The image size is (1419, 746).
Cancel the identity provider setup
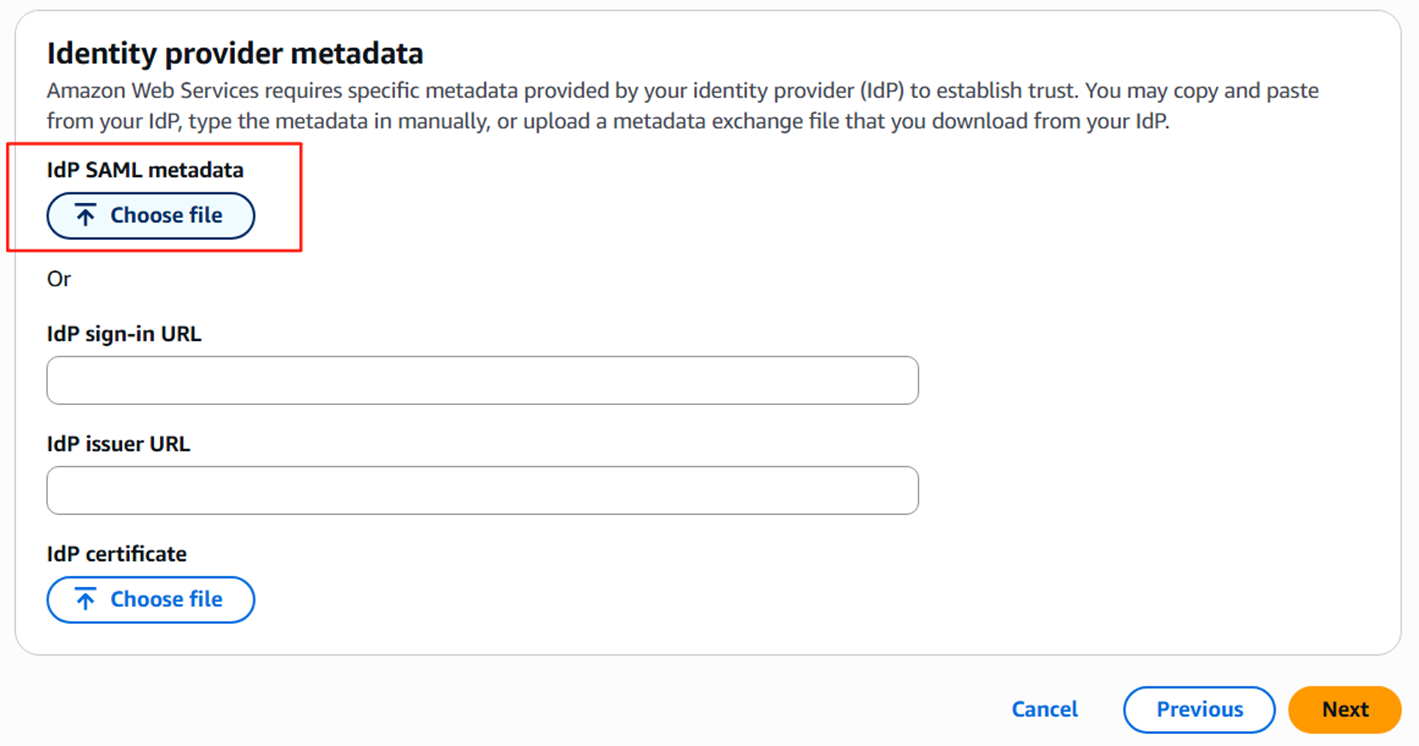click(1044, 709)
